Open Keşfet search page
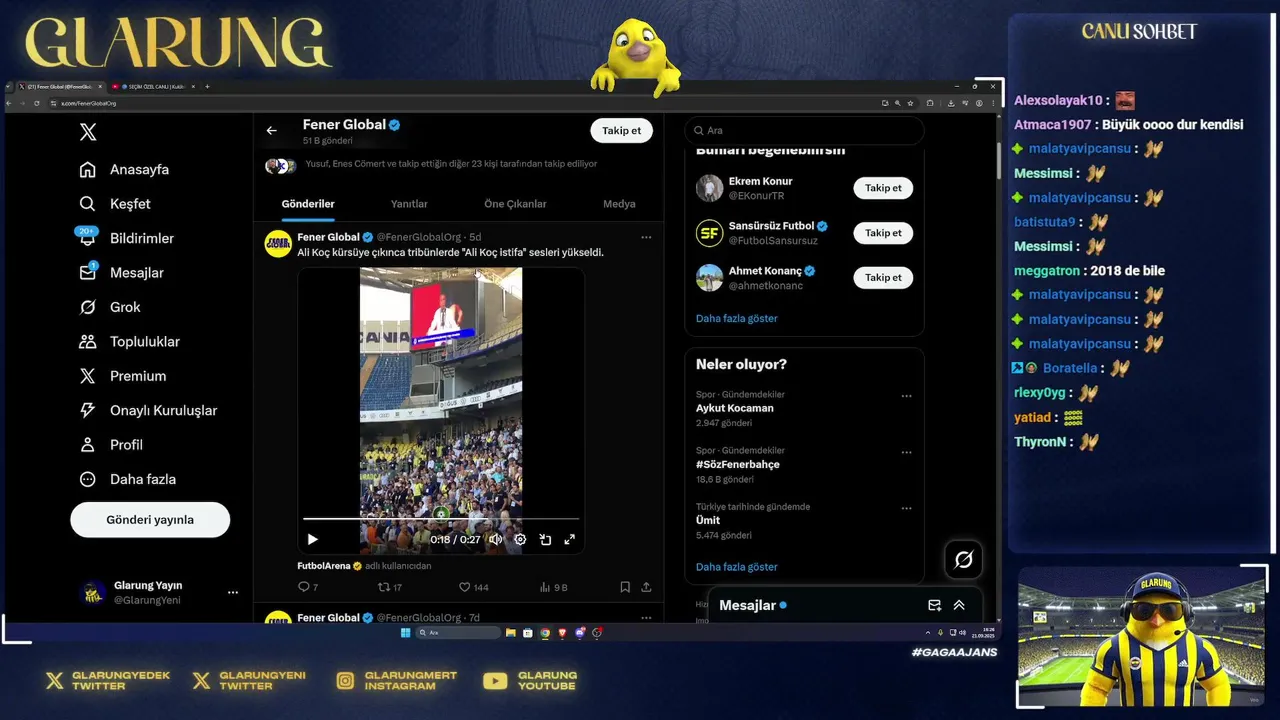This screenshot has height=720, width=1280. pos(115,204)
